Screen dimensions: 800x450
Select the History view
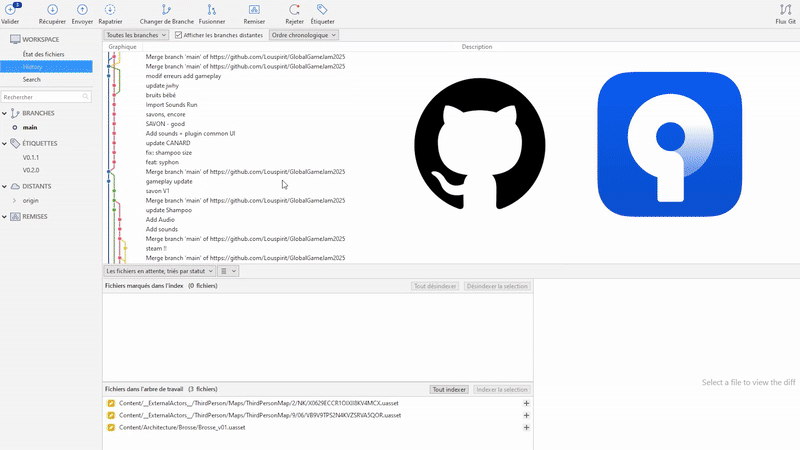pos(46,67)
